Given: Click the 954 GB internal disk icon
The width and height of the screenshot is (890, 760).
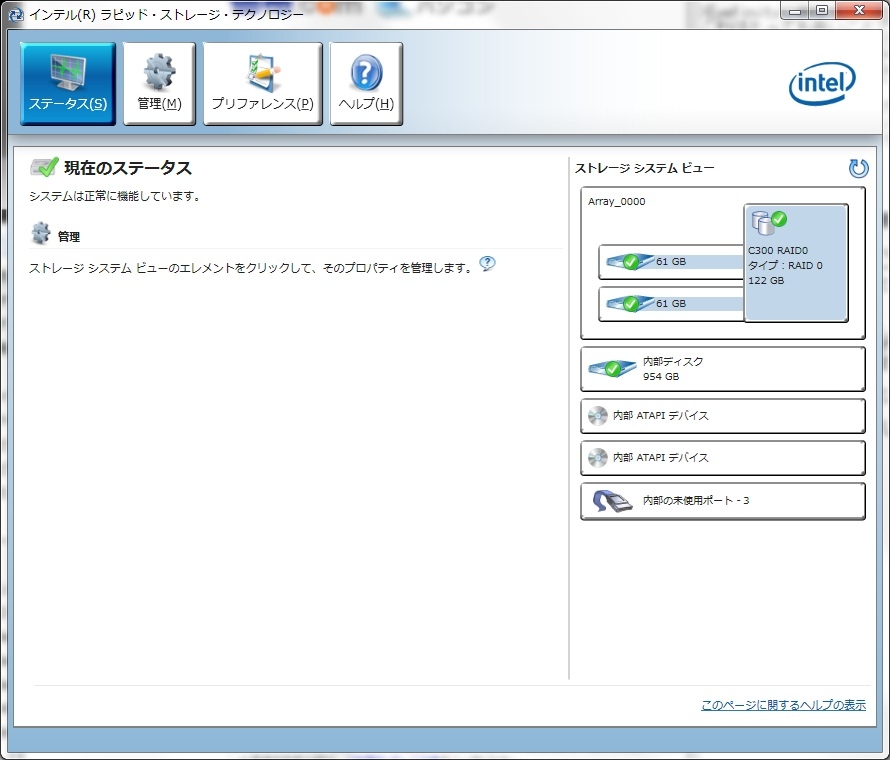Looking at the screenshot, I should 612,369.
